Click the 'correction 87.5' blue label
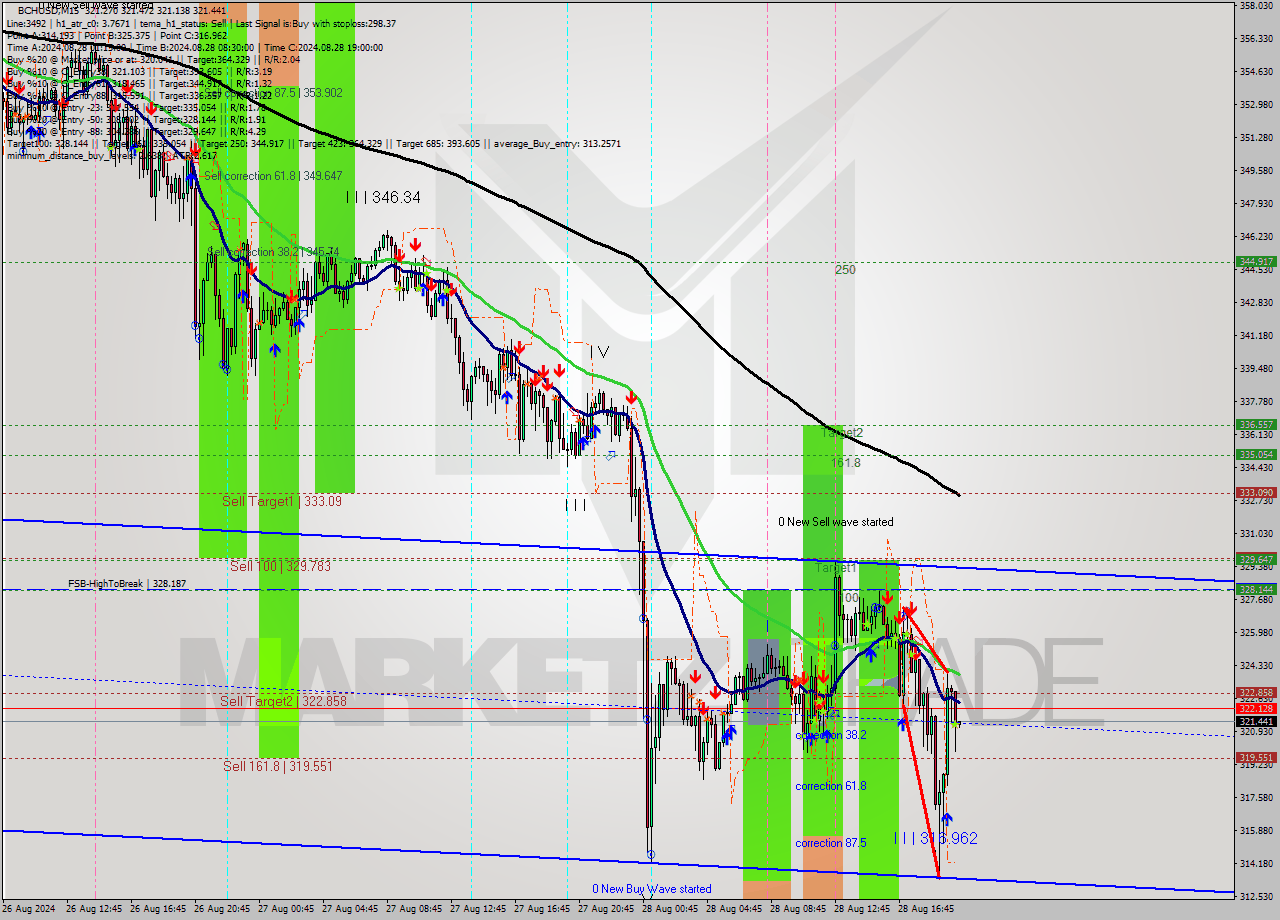The width and height of the screenshot is (1280, 920). 831,843
